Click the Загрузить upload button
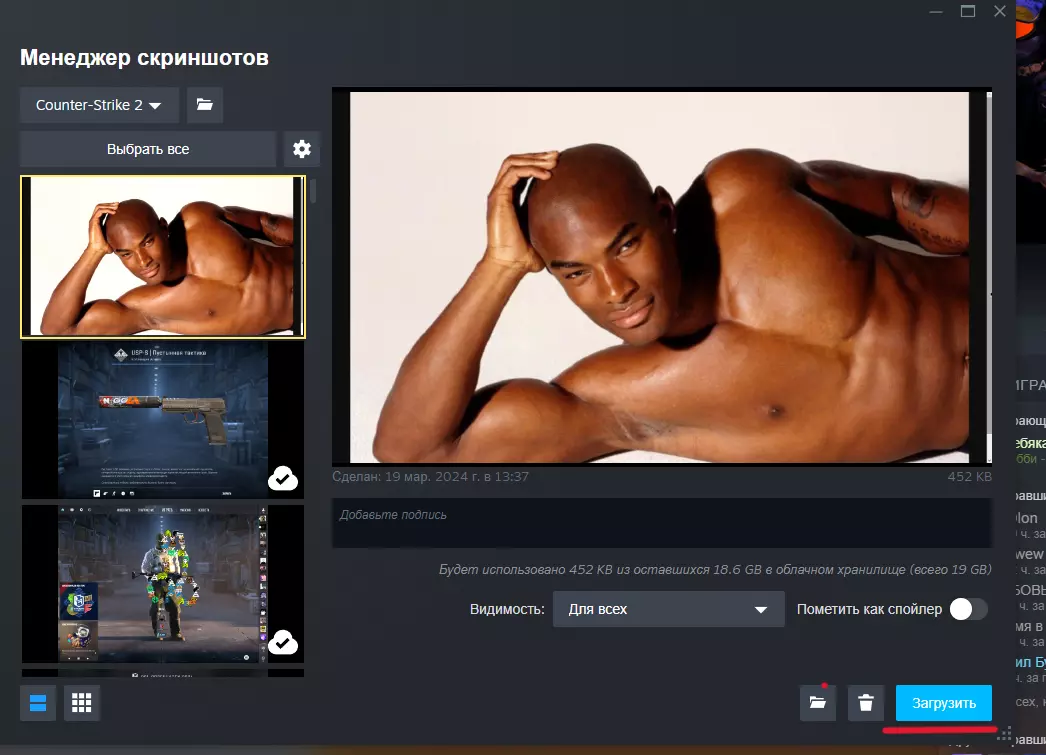The height and width of the screenshot is (755, 1046). tap(943, 703)
